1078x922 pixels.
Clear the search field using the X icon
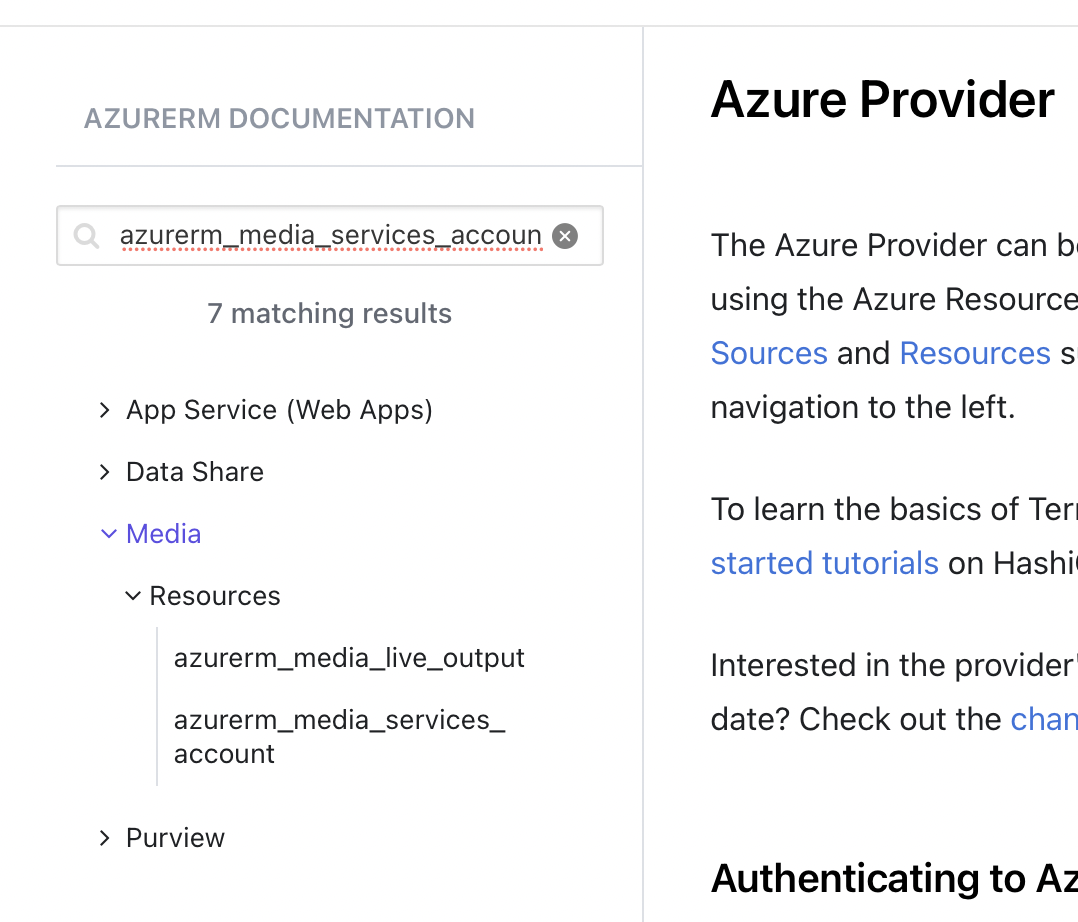pos(564,235)
